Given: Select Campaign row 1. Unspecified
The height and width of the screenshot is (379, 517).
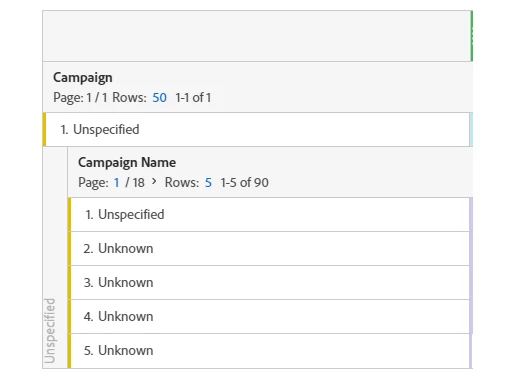Looking at the screenshot, I should pyautogui.click(x=257, y=129).
